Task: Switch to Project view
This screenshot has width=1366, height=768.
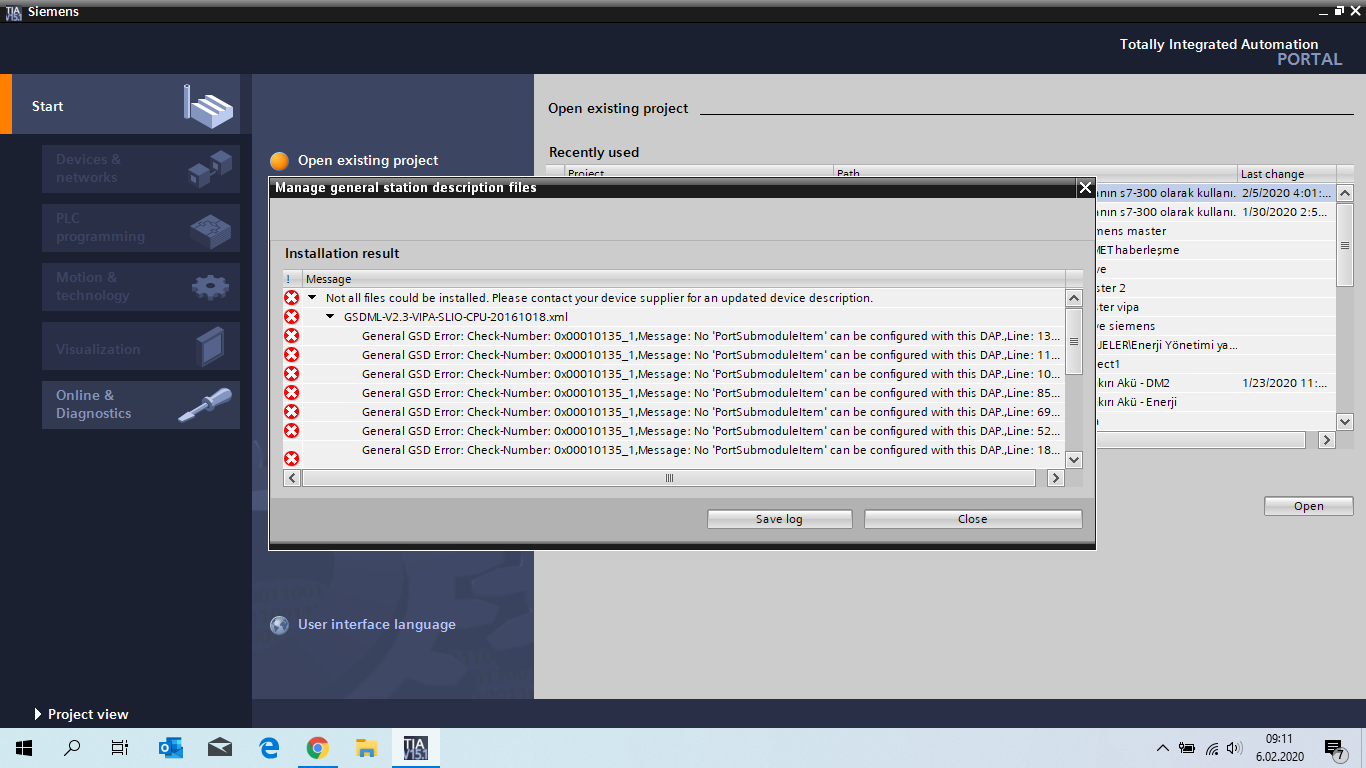Action: [81, 714]
